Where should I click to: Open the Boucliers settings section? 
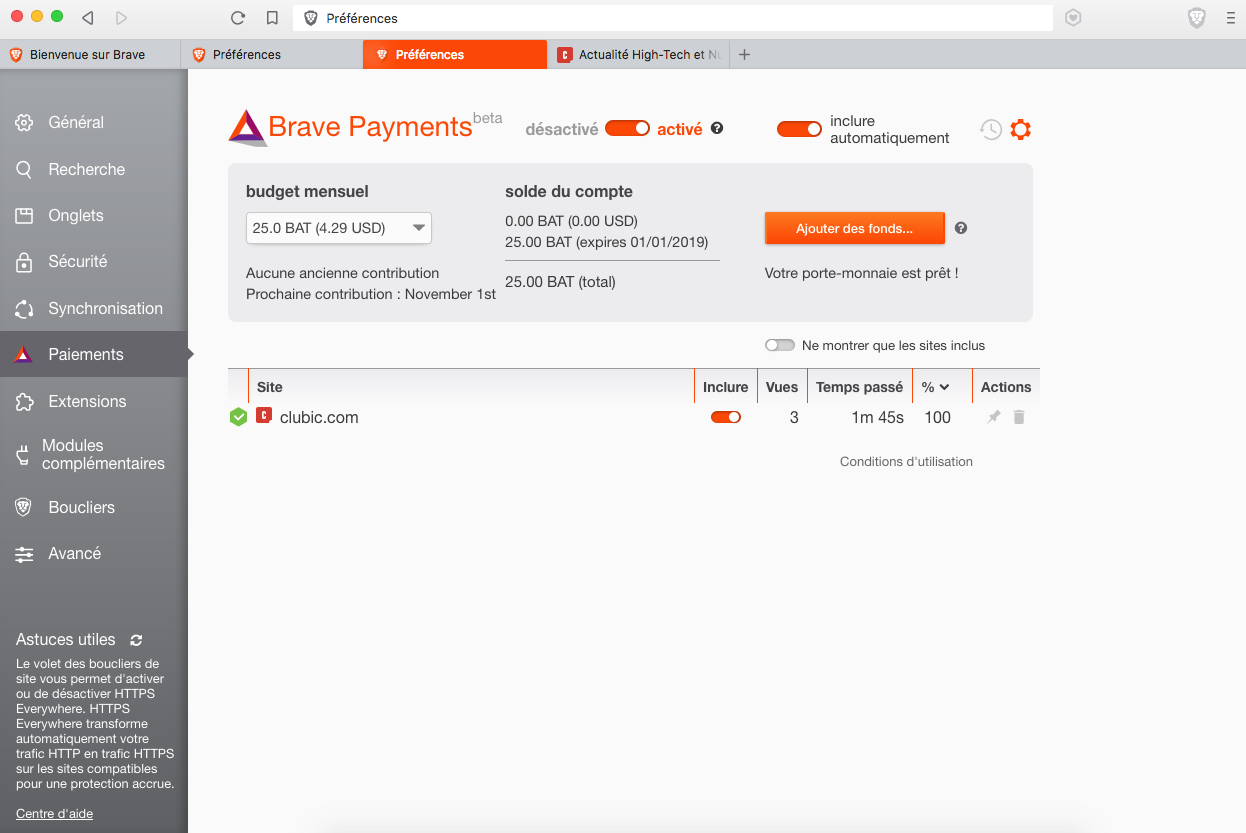94,508
